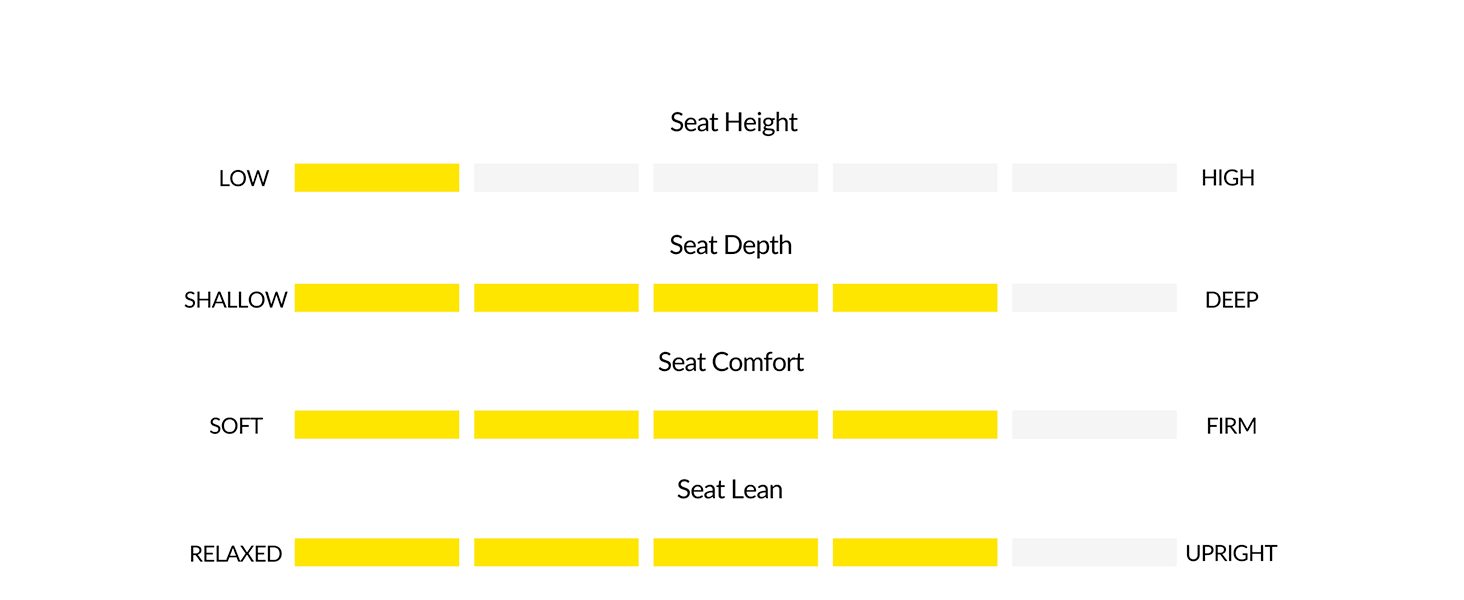Click the SHALLOW label
The width and height of the screenshot is (1464, 600).
236,300
